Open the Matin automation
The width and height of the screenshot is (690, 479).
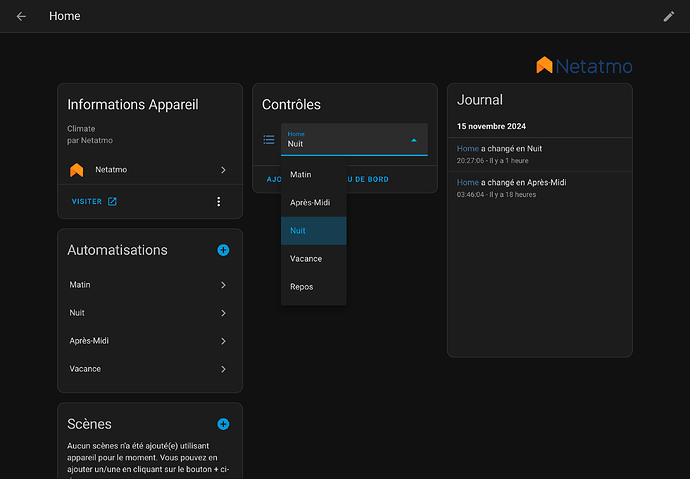pyautogui.click(x=150, y=285)
